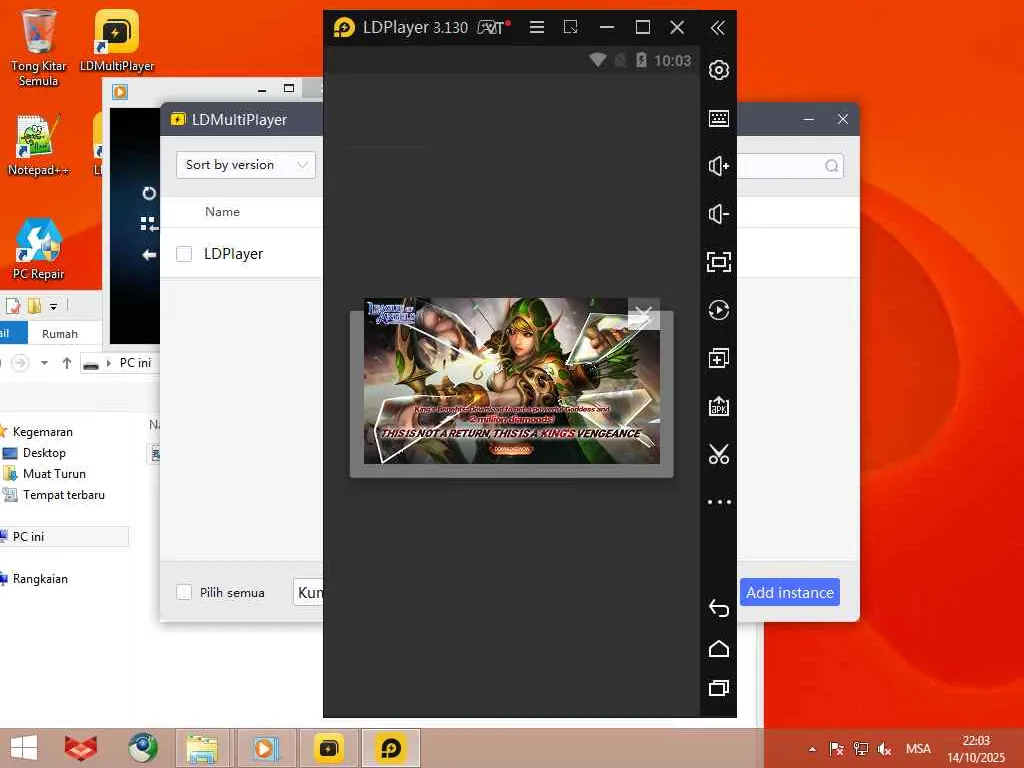The width and height of the screenshot is (1024, 768).
Task: Show more tools via three dots icon
Action: [x=718, y=502]
